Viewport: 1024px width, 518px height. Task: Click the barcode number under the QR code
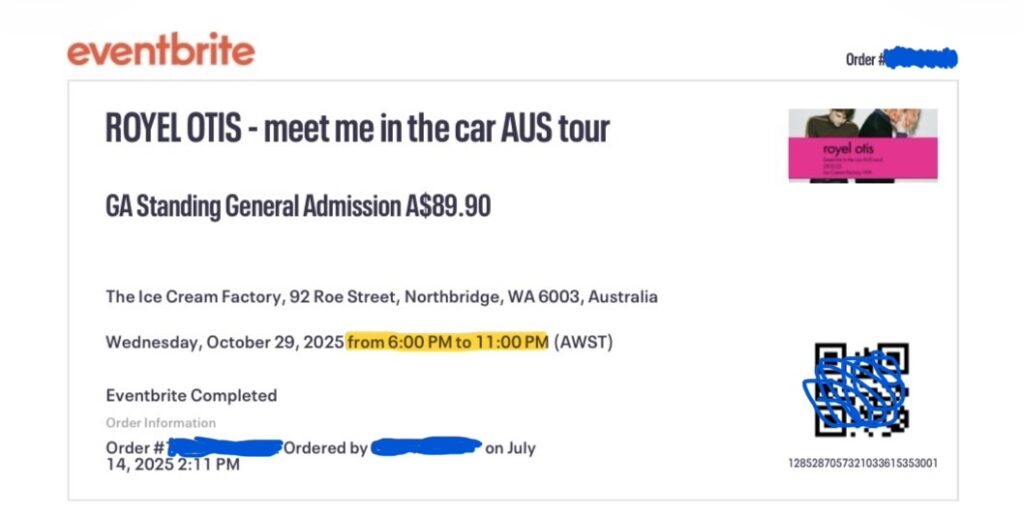point(862,463)
